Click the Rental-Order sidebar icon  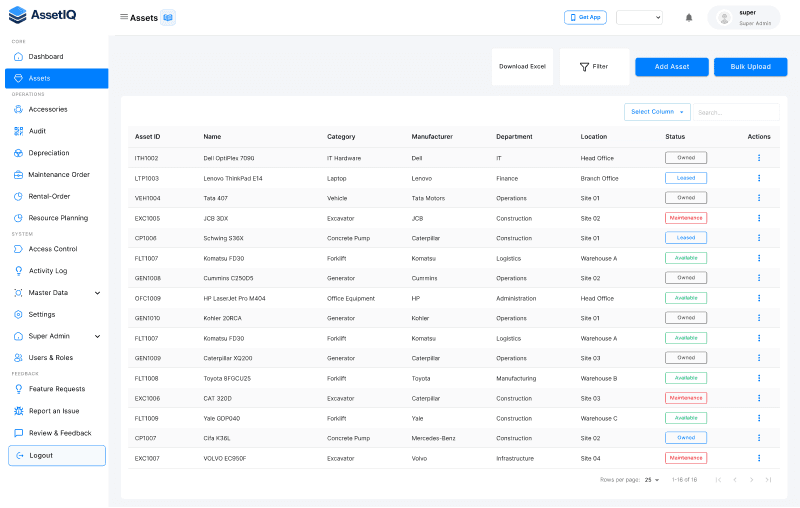click(x=18, y=196)
